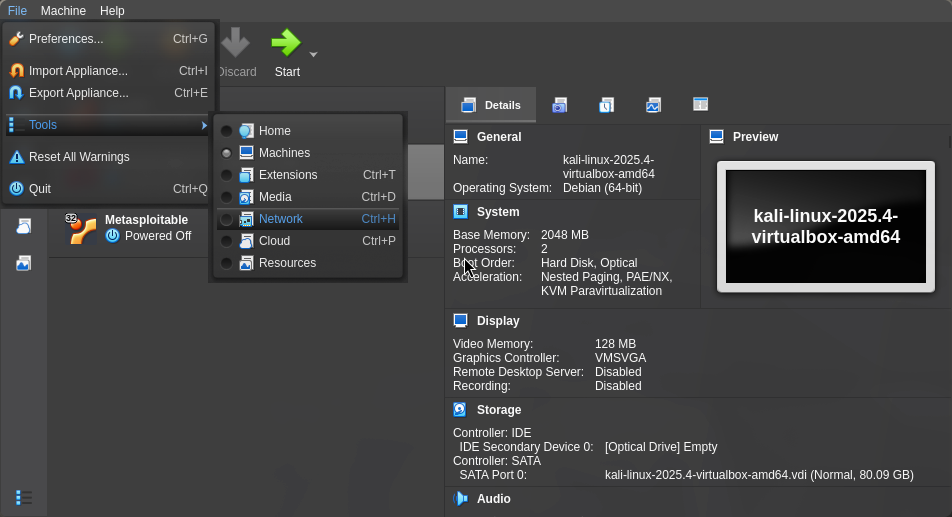Viewport: 952px width, 517px height.
Task: Click the 2048 MB base memory value
Action: 565,235
